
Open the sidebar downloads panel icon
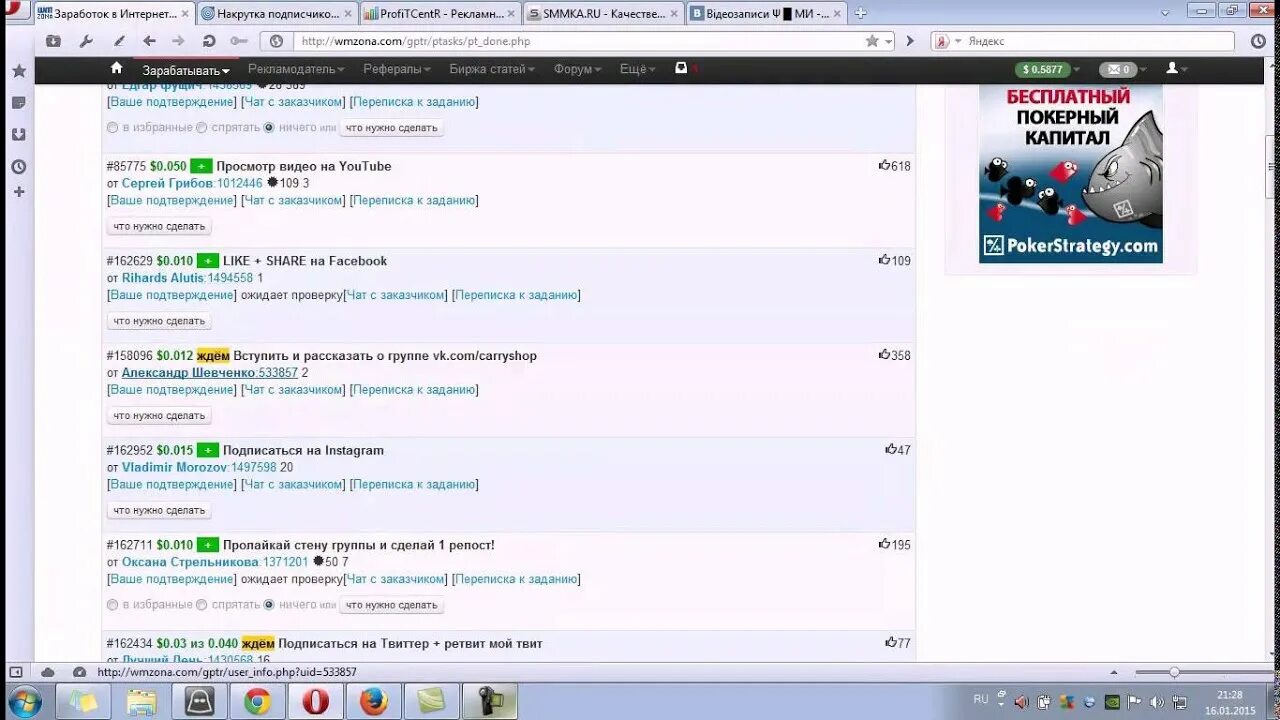tap(18, 134)
